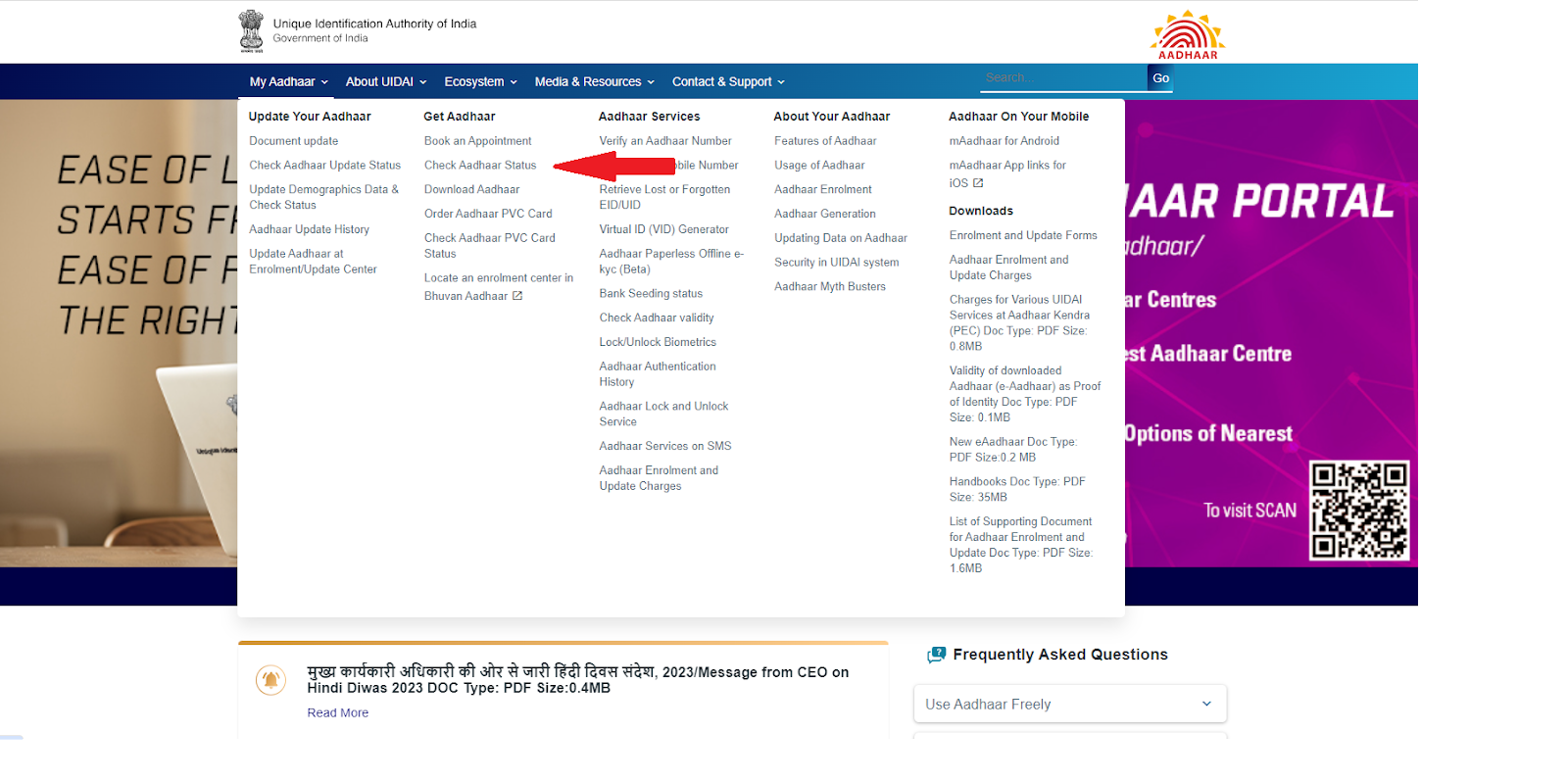
Task: Open Check Aadhaar Update Status link
Action: coord(324,166)
